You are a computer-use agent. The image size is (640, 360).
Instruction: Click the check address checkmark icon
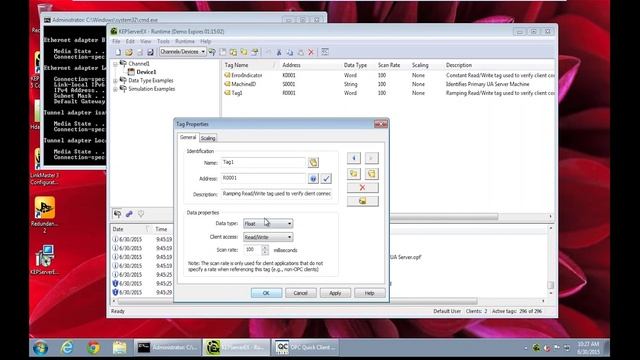326,178
